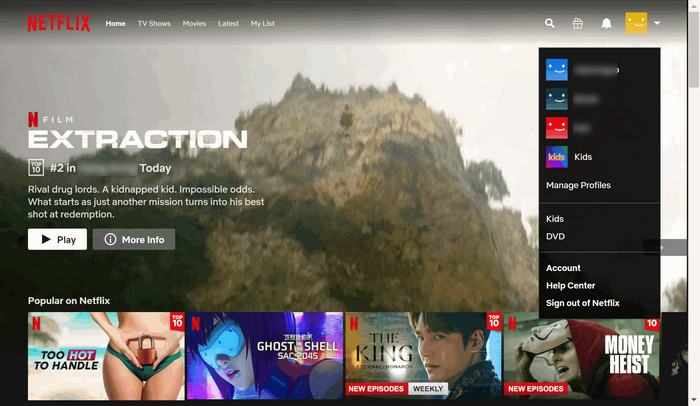Switch to the red smiley profile

point(557,128)
